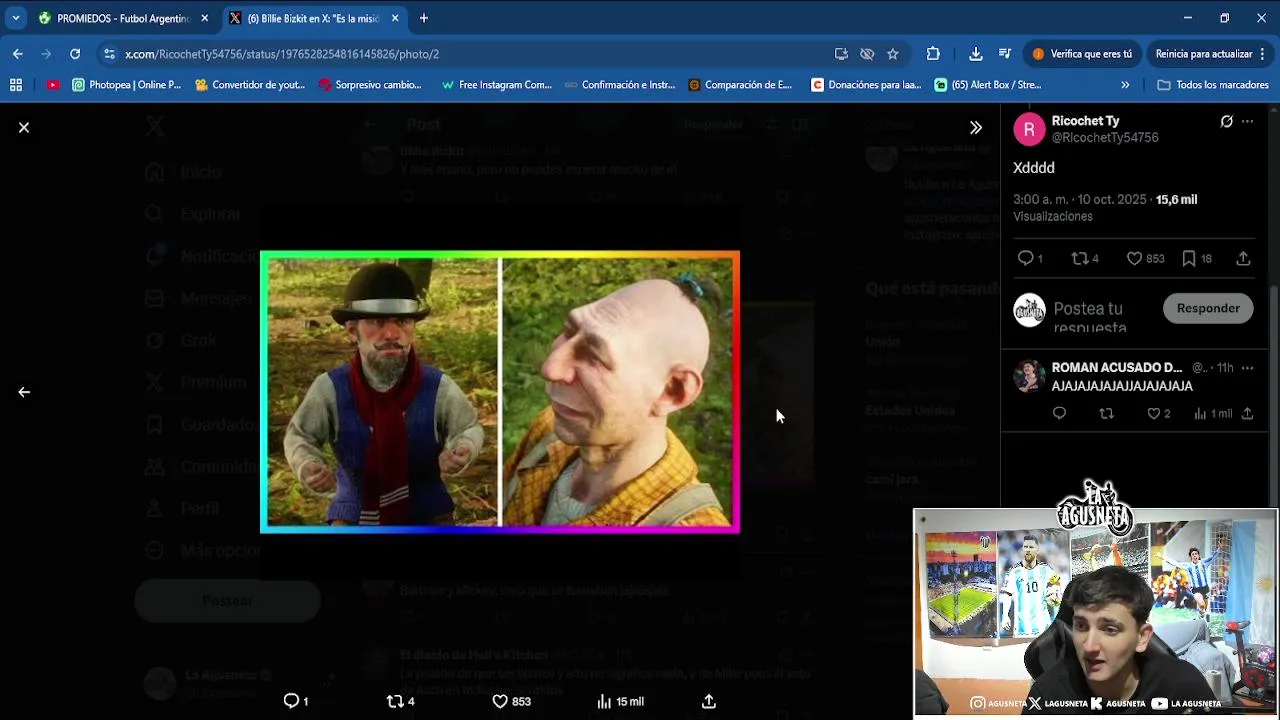1280x720 pixels.
Task: Open ROMAN ACUSADO reply author name
Action: [x=1117, y=367]
